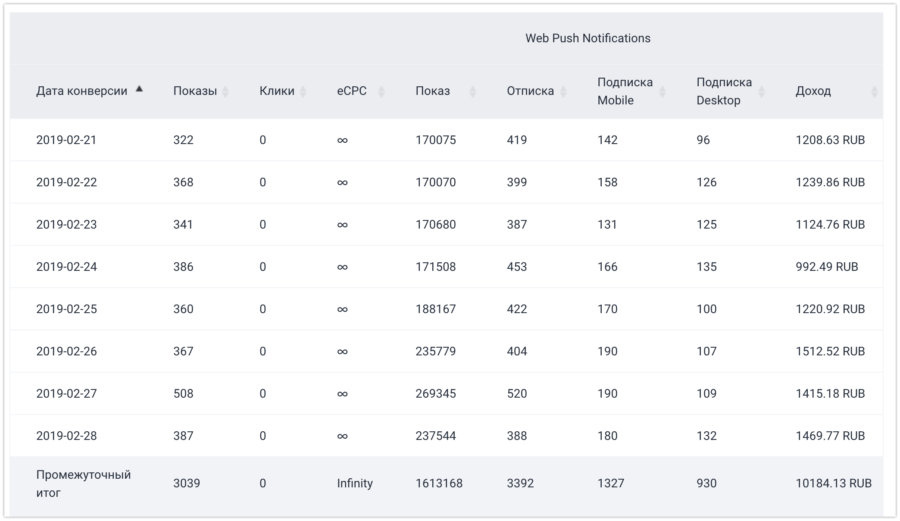Click the Доход header label
The height and width of the screenshot is (521, 900).
pos(813,91)
